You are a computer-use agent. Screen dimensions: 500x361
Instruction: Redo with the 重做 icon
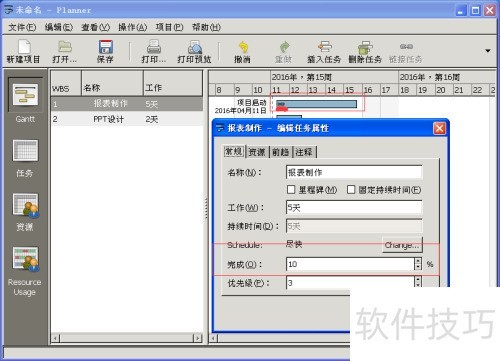[x=283, y=51]
